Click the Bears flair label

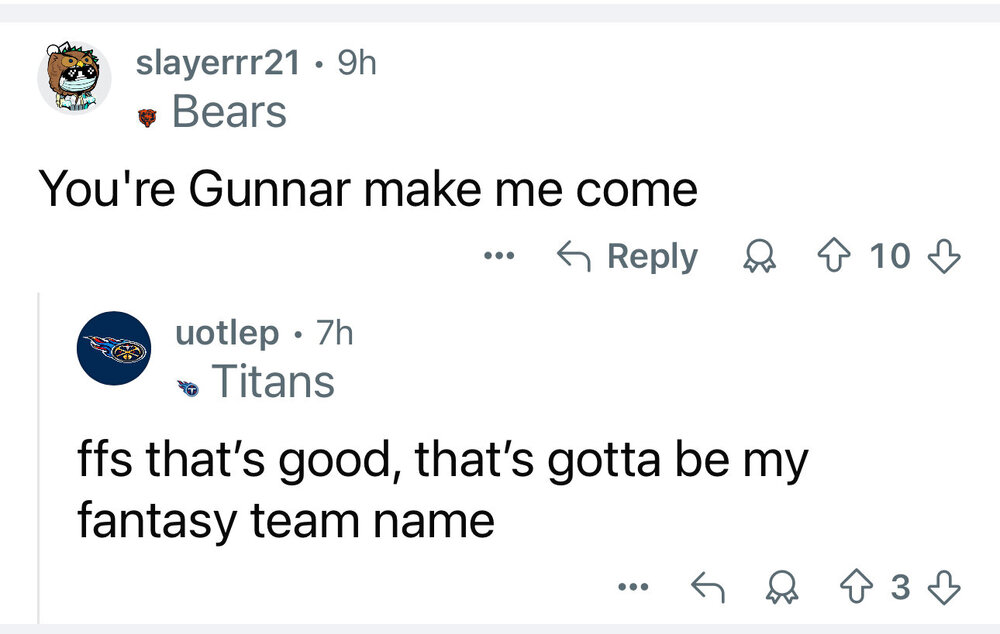[x=229, y=112]
